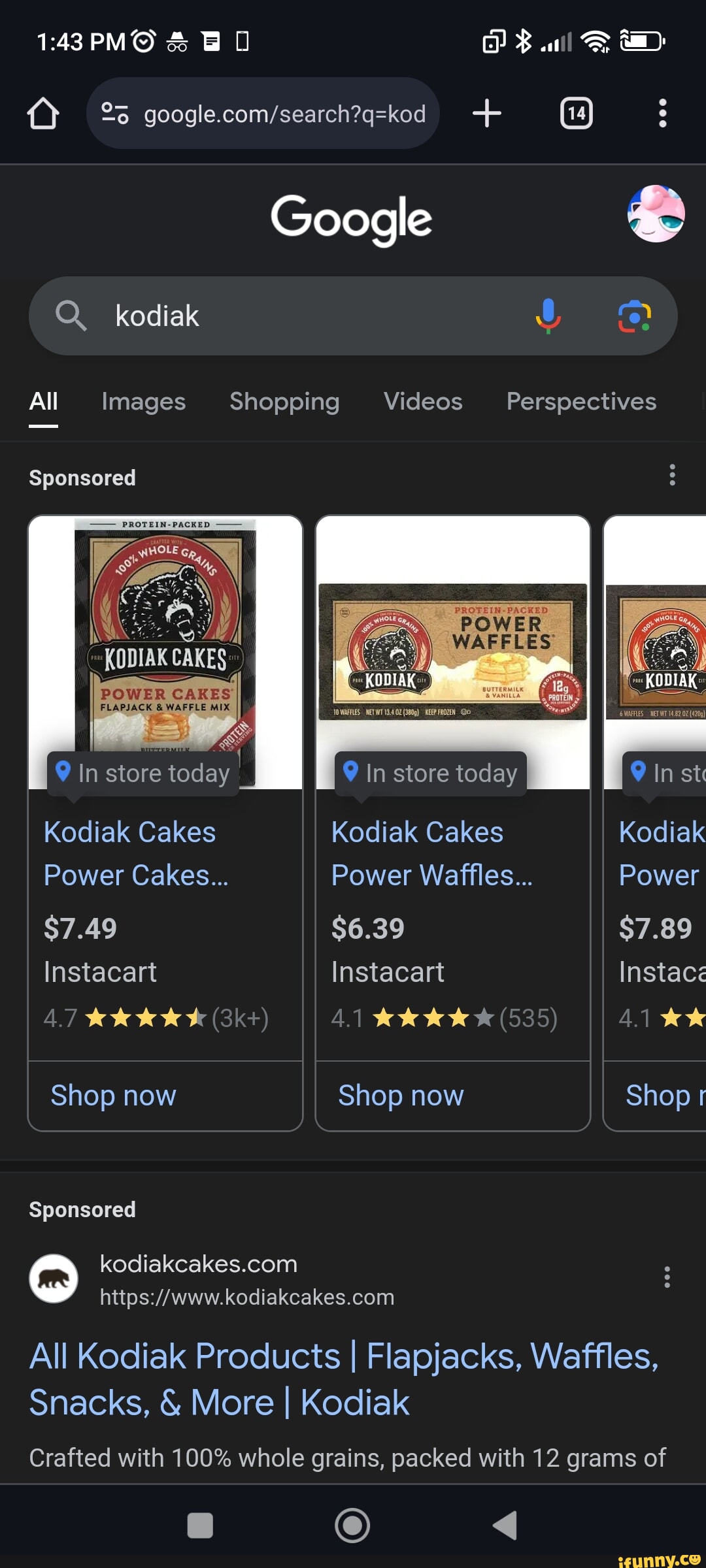Open the tab switcher showing 14 tabs
Screen dimensions: 706x1568
pyautogui.click(x=577, y=114)
